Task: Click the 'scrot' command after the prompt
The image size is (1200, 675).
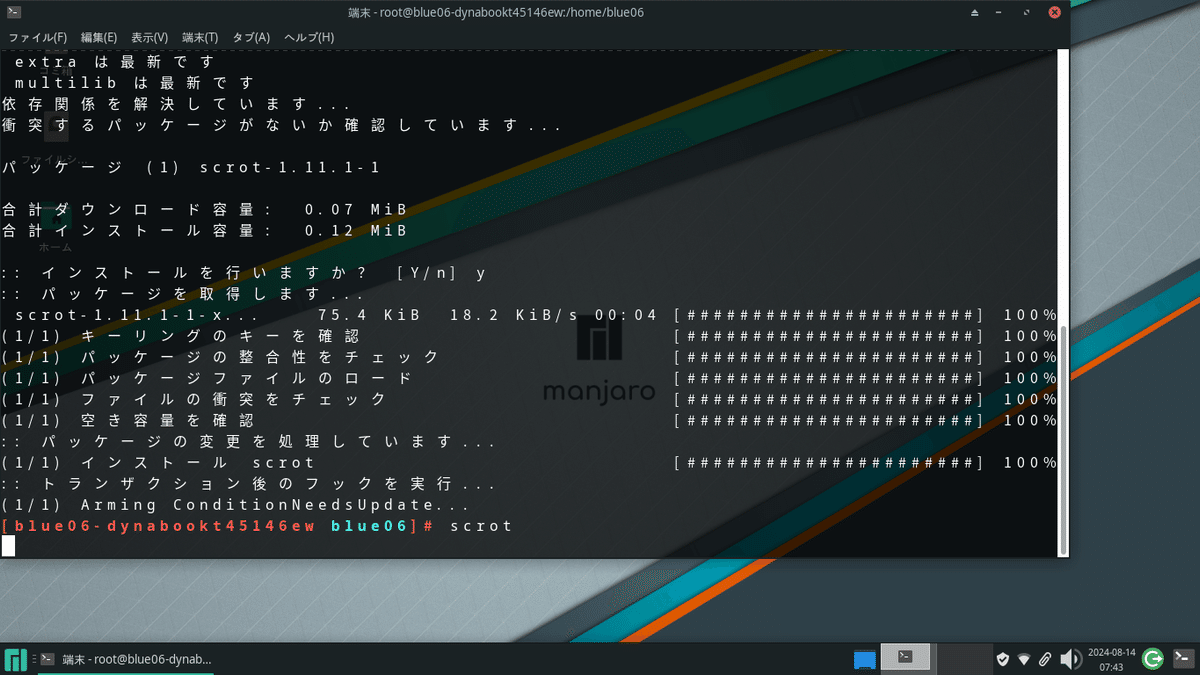Action: (x=481, y=525)
